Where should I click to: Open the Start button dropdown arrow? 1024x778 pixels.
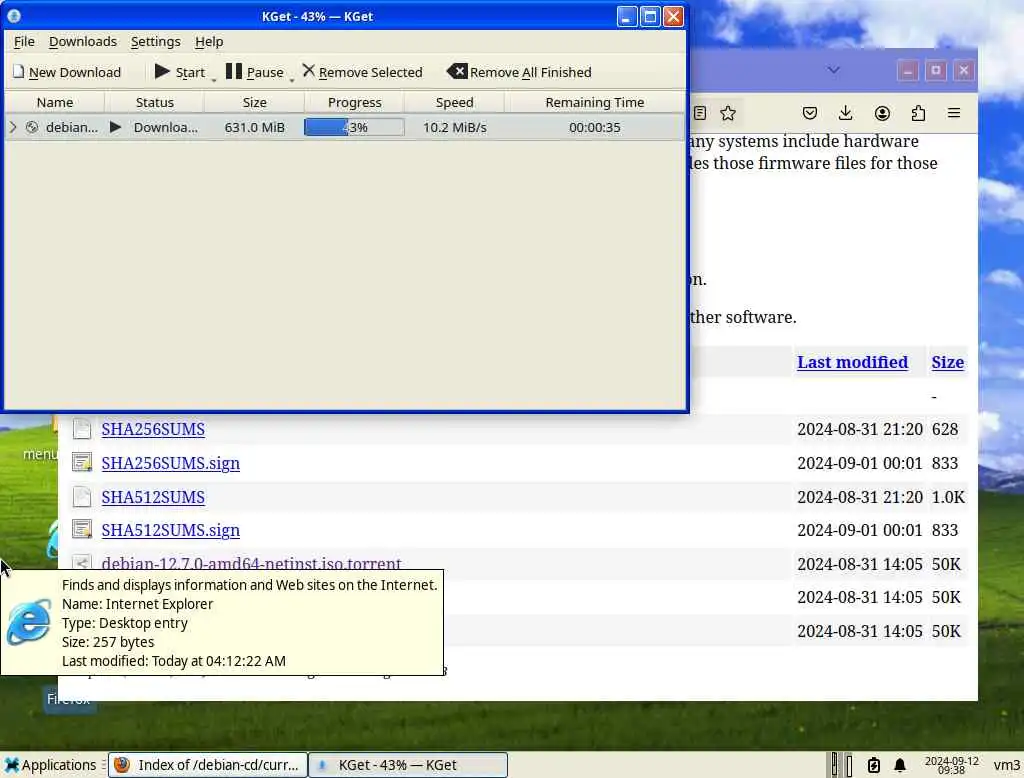pyautogui.click(x=214, y=80)
